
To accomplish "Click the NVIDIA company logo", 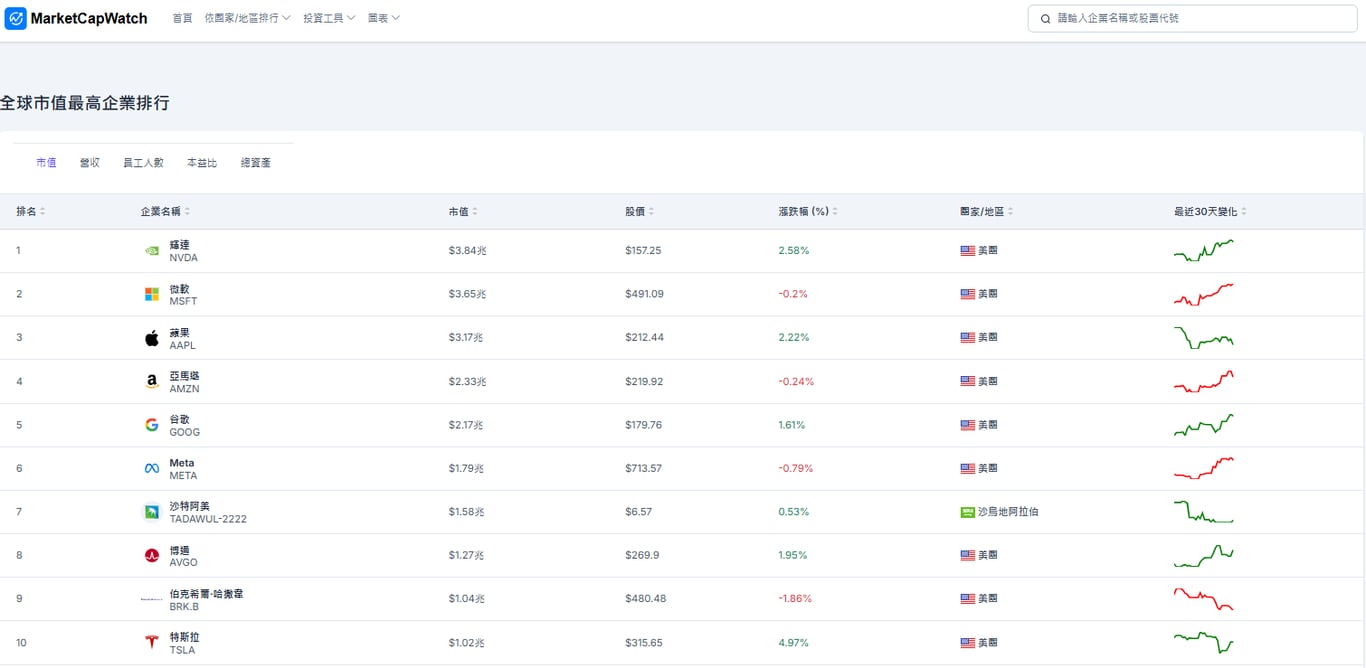I will tap(152, 251).
